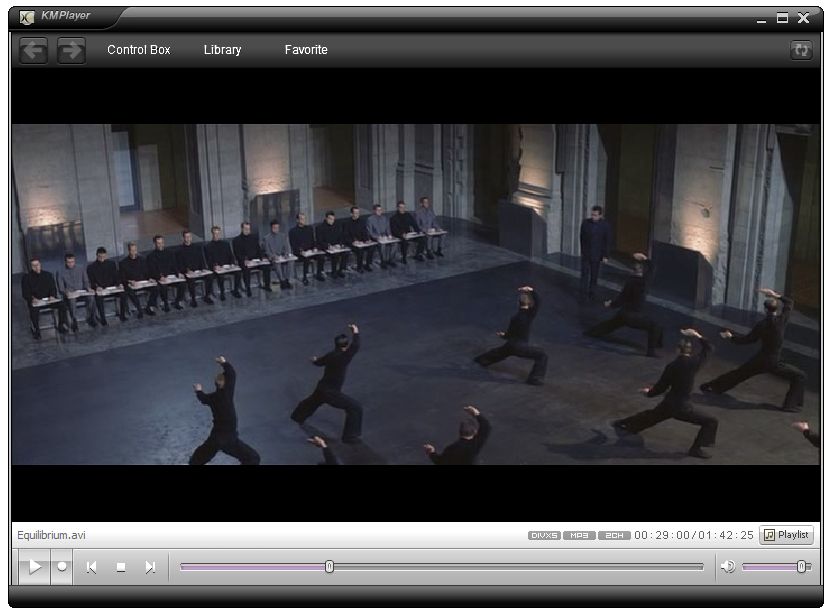Click the forward arrow navigation button
The height and width of the screenshot is (616, 830).
(71, 51)
